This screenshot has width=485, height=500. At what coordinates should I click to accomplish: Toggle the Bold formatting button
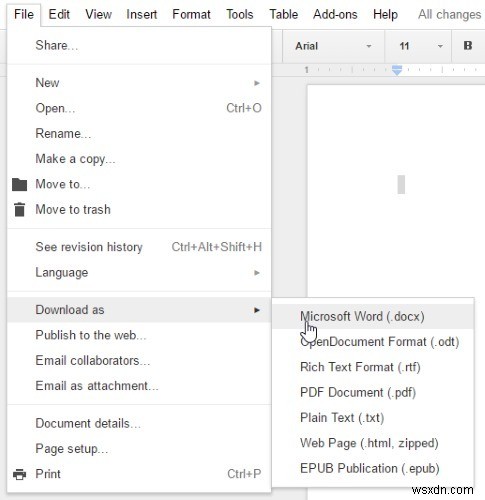coord(468,46)
